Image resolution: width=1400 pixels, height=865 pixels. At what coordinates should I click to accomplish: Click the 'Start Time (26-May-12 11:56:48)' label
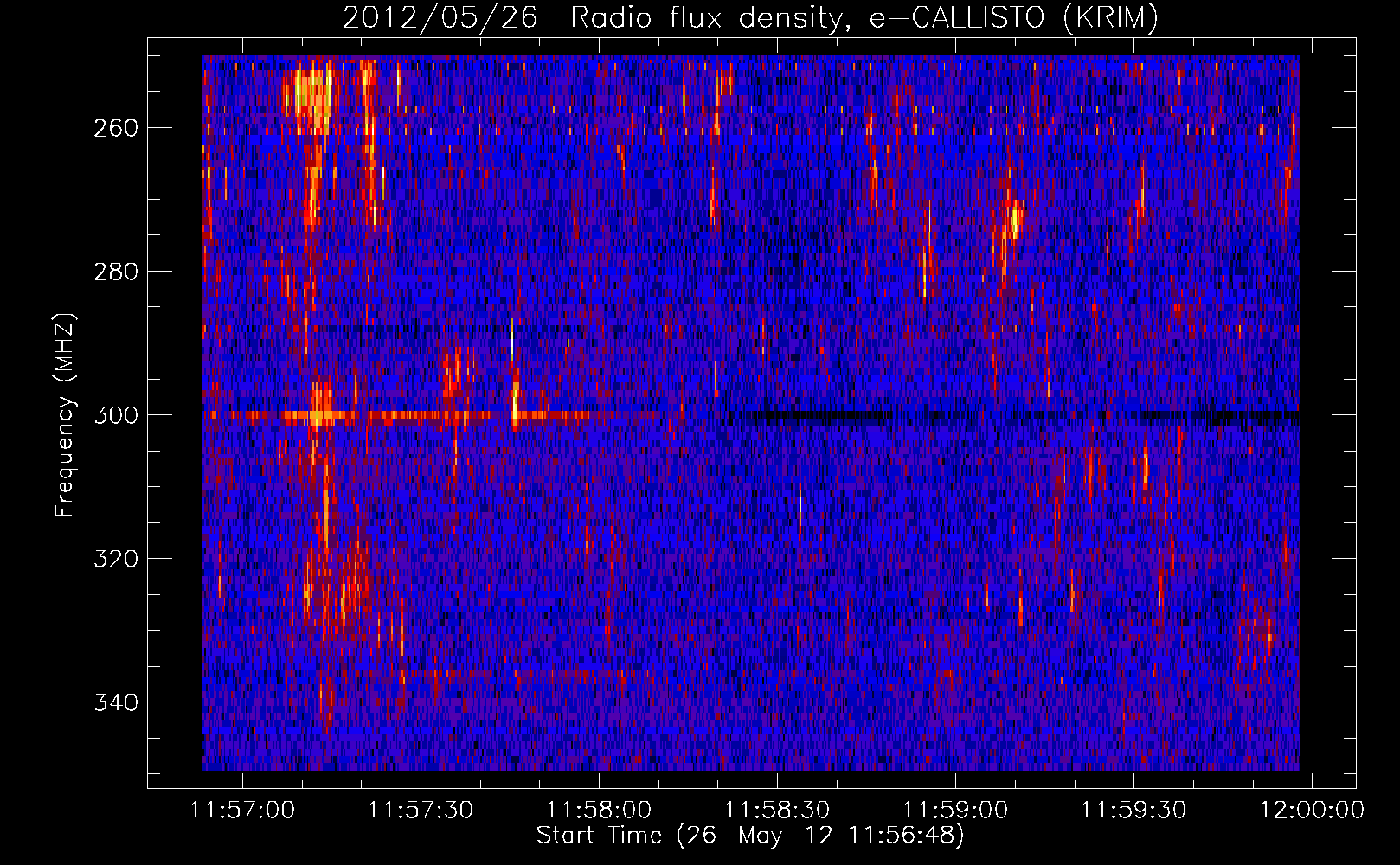click(750, 836)
